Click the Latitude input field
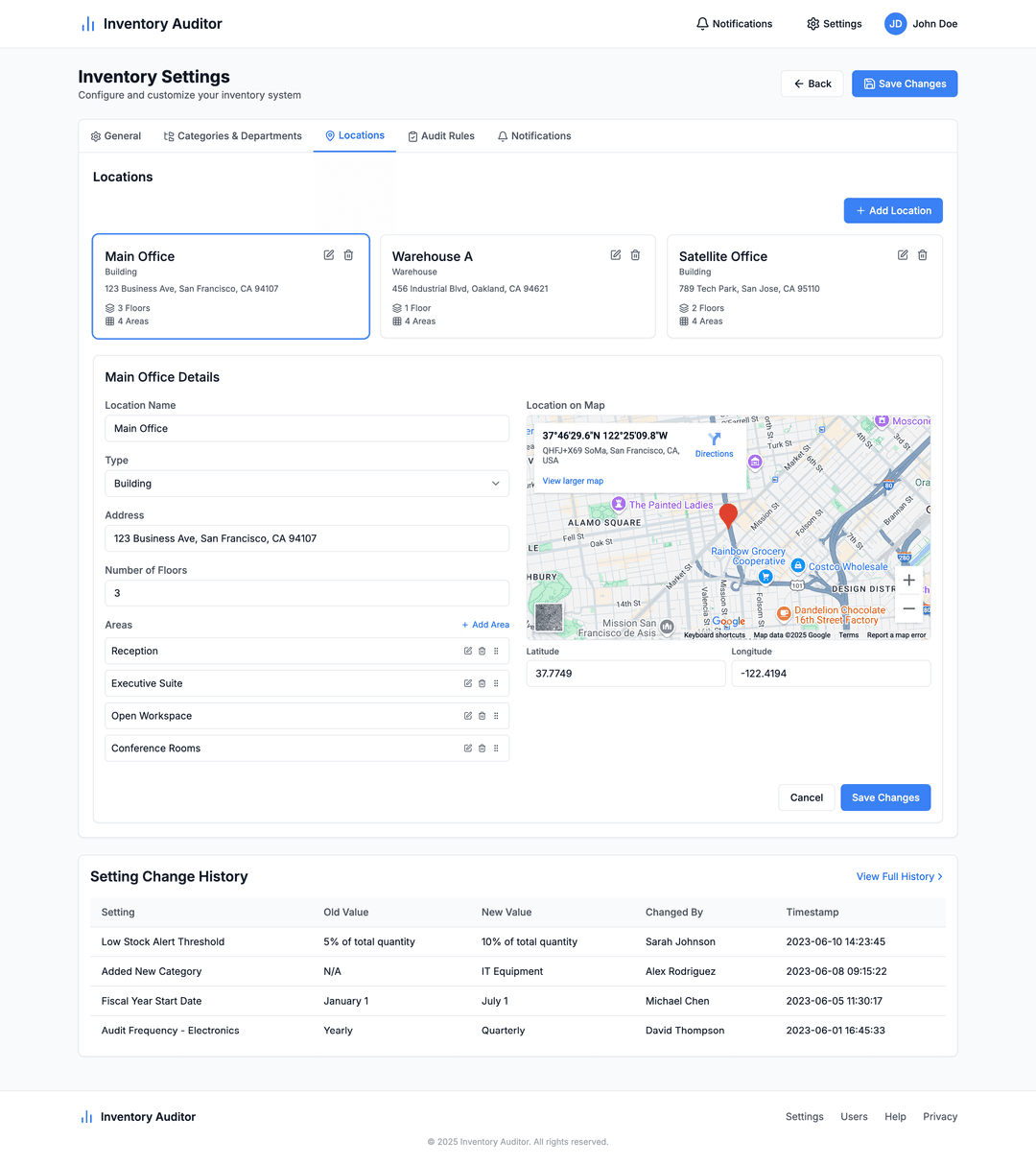 click(x=625, y=674)
